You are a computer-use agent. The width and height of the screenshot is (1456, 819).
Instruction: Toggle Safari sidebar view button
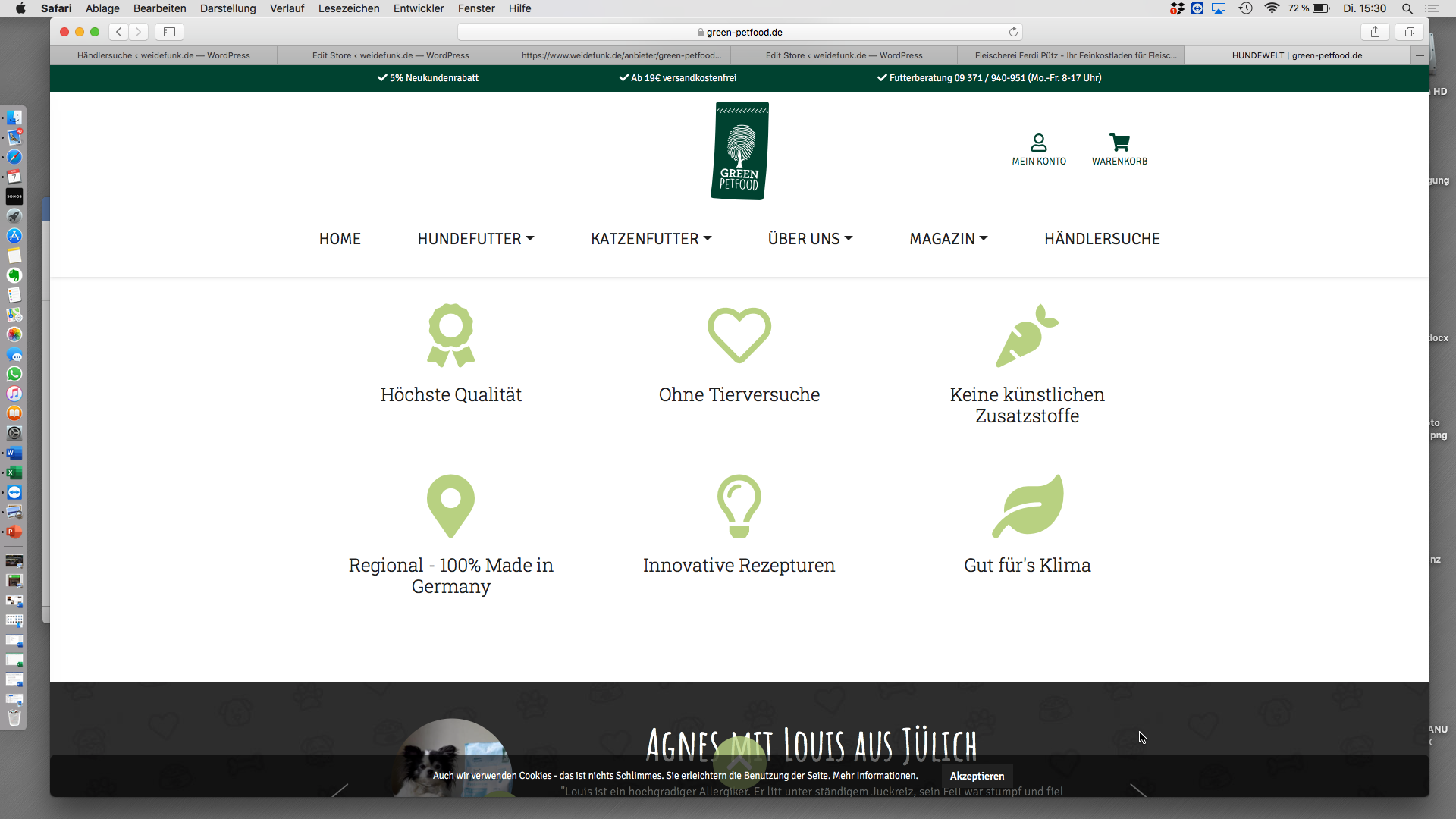point(169,32)
